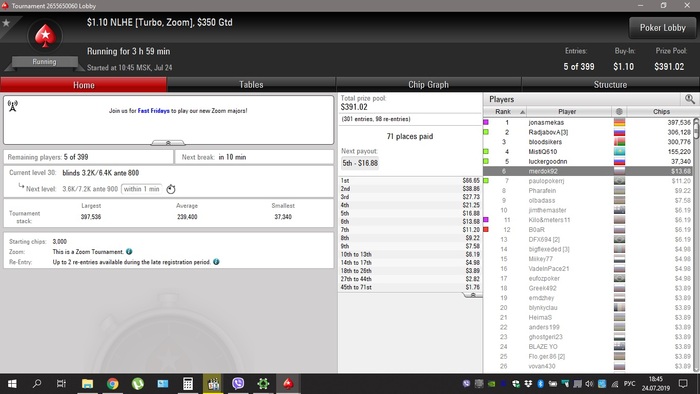Click the globe country column header
700x394 pixels.
(619, 112)
